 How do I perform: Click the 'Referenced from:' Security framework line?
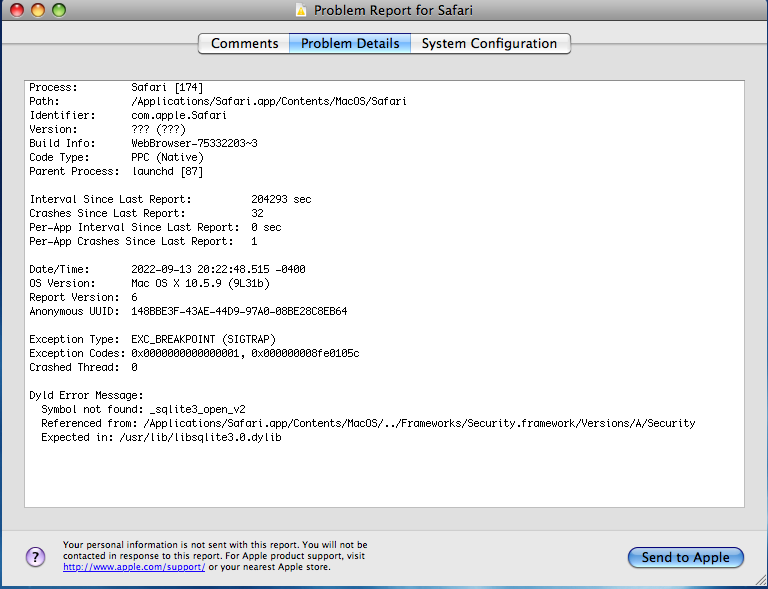[368, 423]
